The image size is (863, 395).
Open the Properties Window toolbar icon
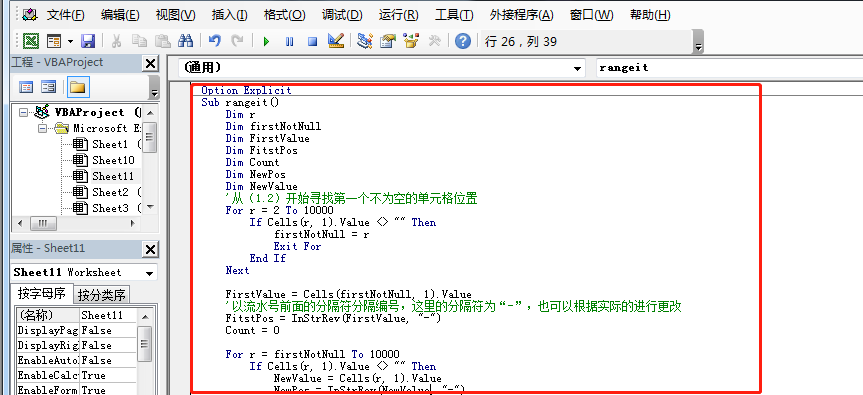[388, 41]
